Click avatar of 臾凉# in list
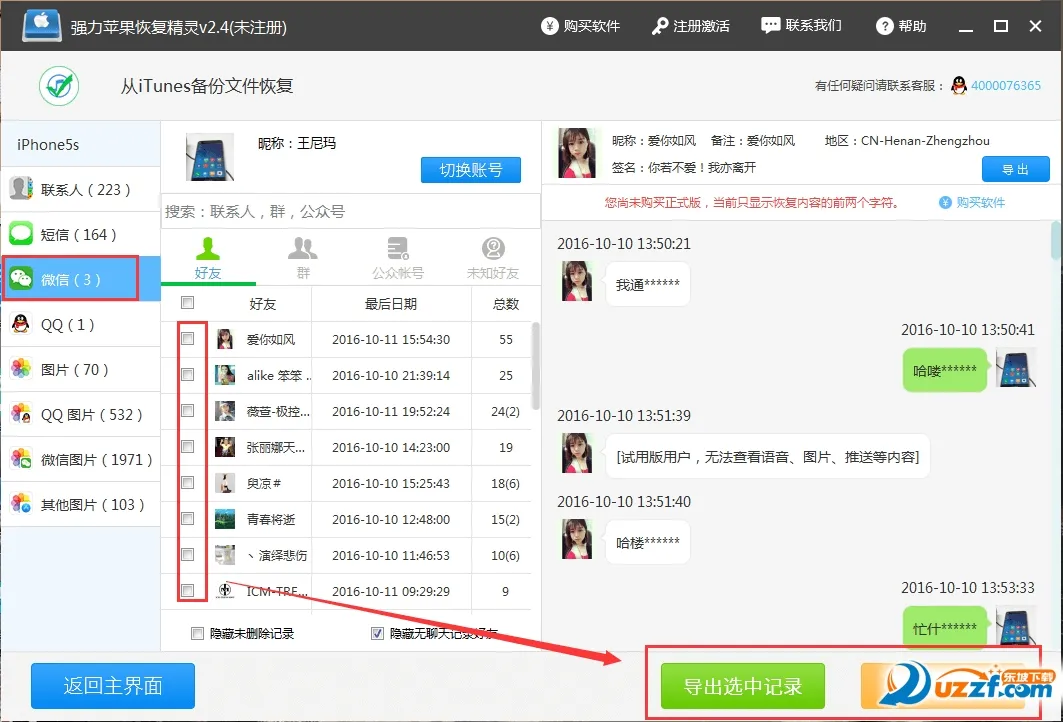The image size is (1063, 722). point(225,483)
